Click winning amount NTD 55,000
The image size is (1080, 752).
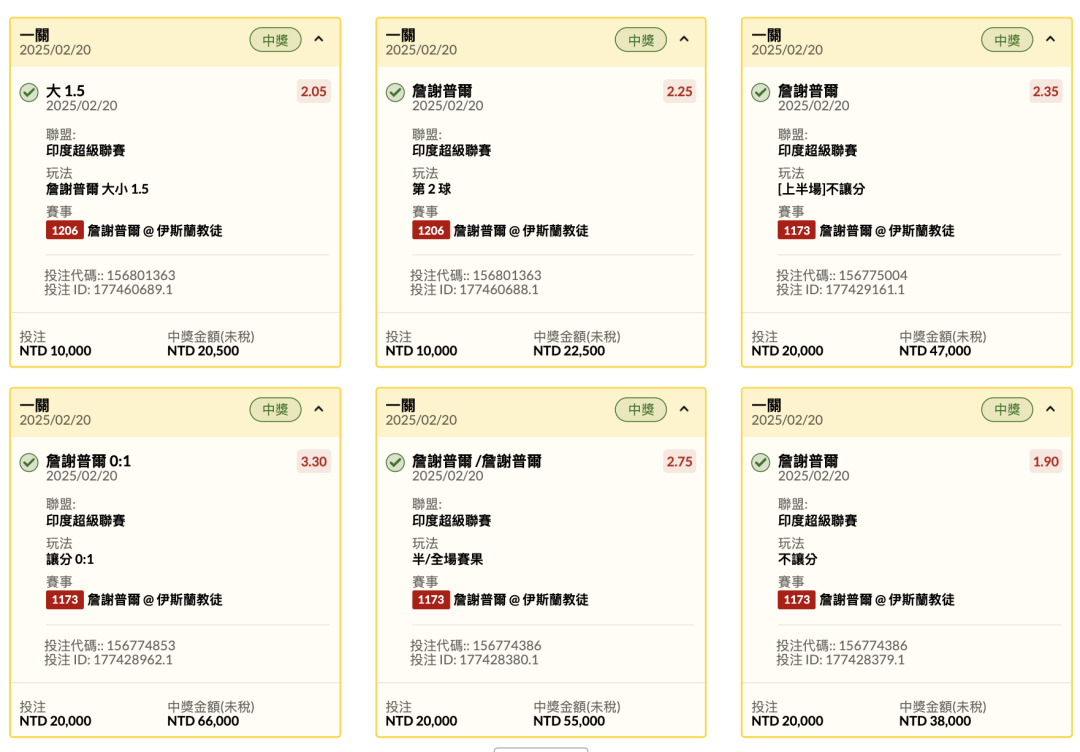569,721
